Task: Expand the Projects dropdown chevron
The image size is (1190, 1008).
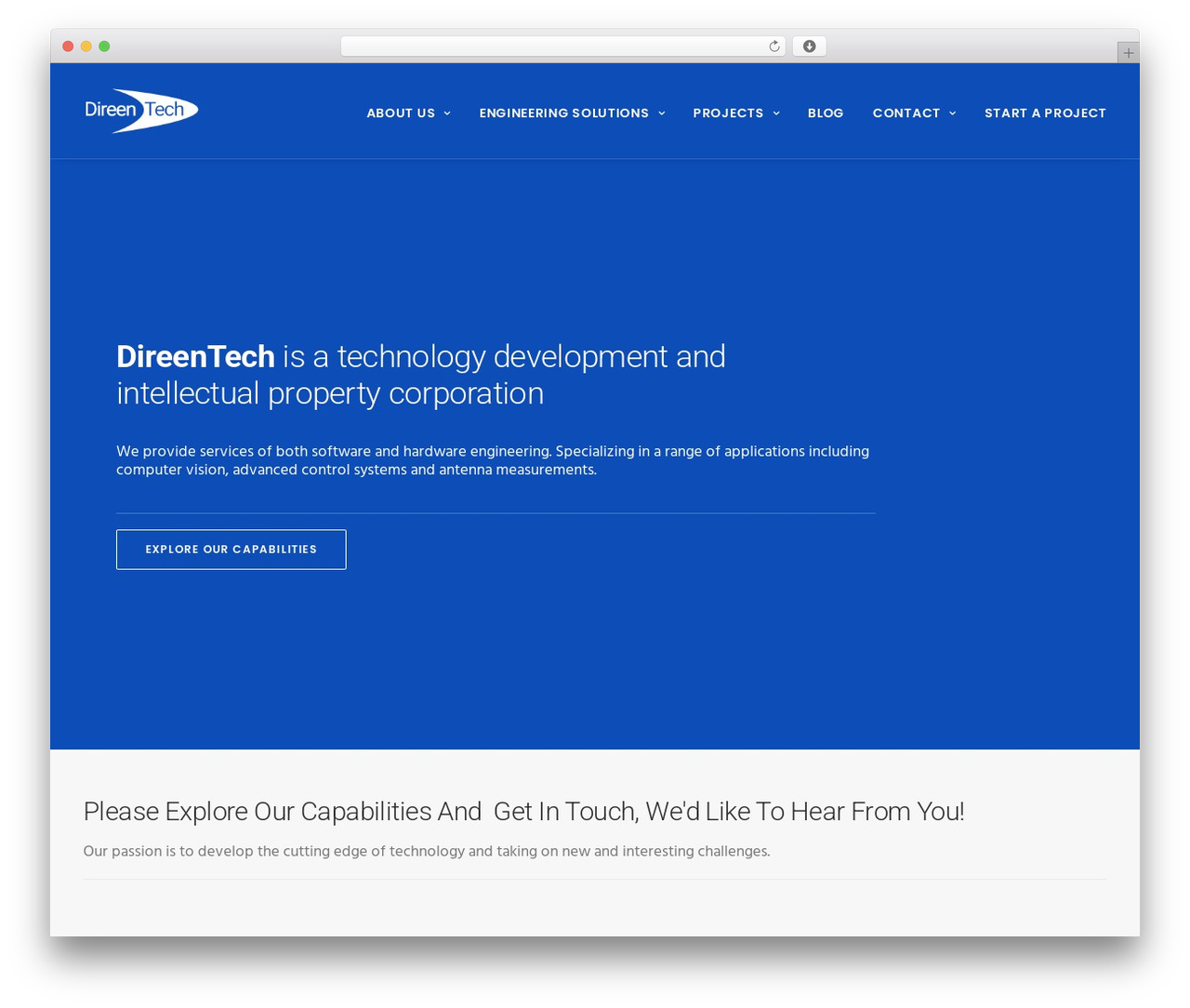Action: pyautogui.click(x=776, y=113)
